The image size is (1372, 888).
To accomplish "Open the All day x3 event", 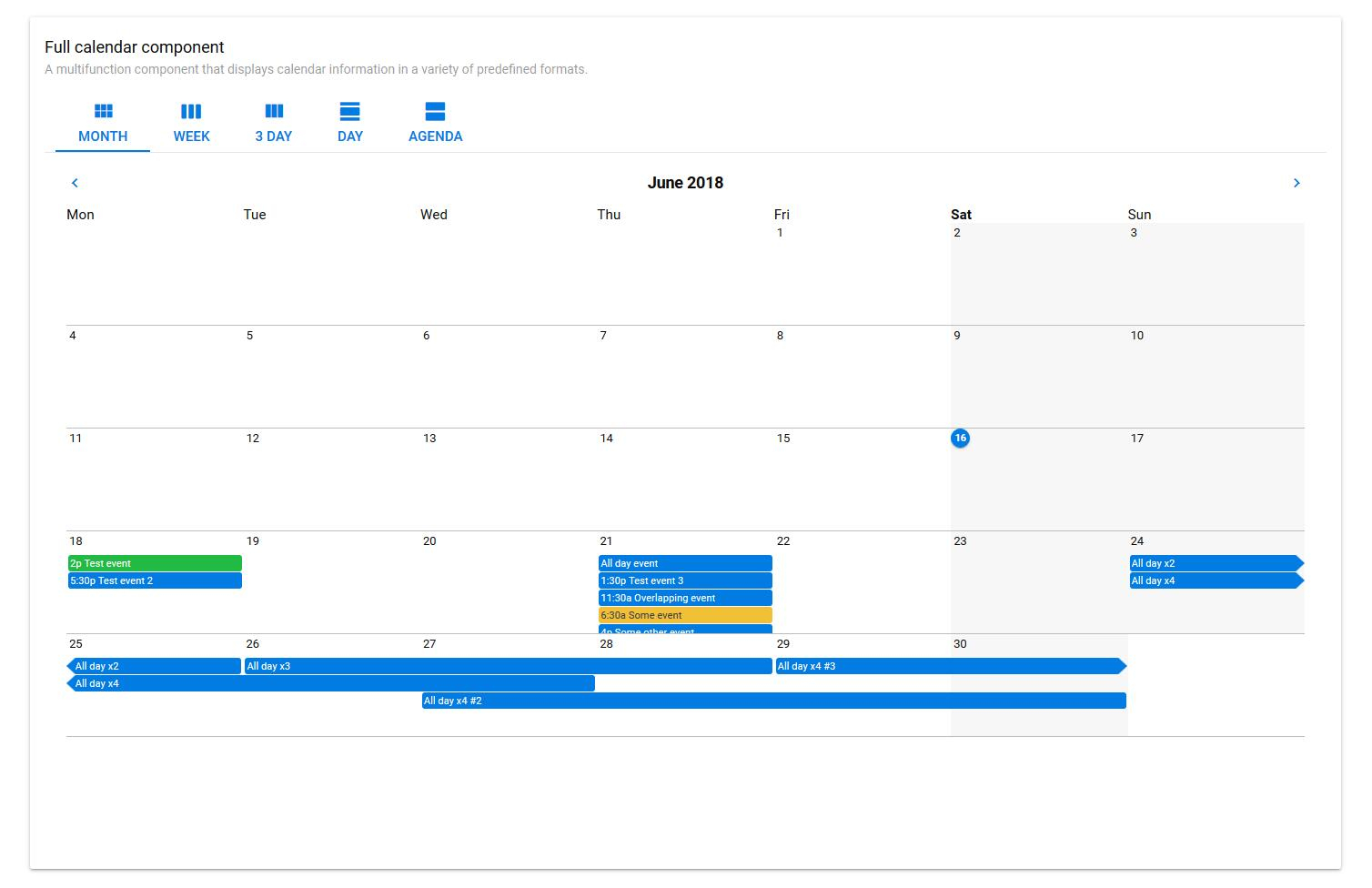I will pyautogui.click(x=509, y=666).
